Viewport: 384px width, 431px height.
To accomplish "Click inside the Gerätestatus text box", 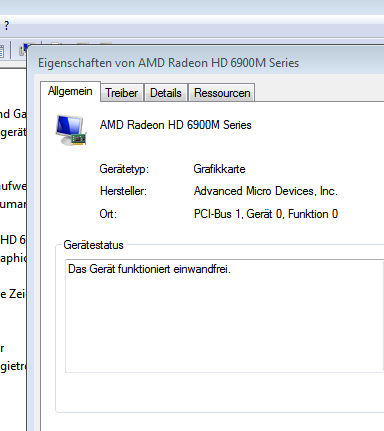I will (x=225, y=316).
